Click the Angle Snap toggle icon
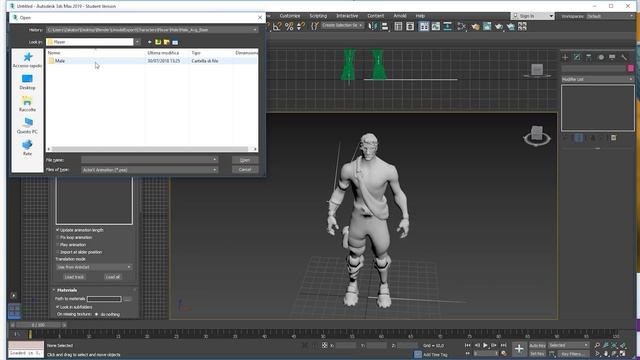This screenshot has height=360, width=640. coord(277,27)
